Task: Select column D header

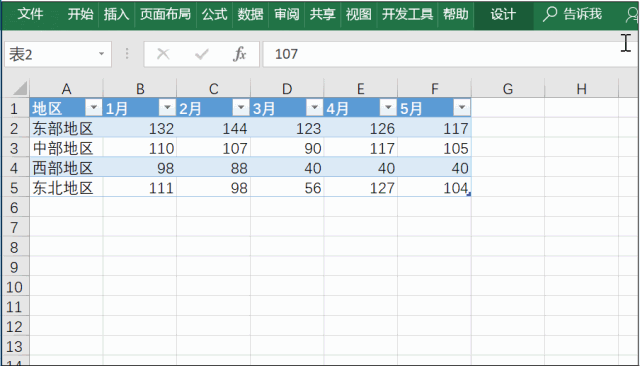Action: click(x=287, y=89)
